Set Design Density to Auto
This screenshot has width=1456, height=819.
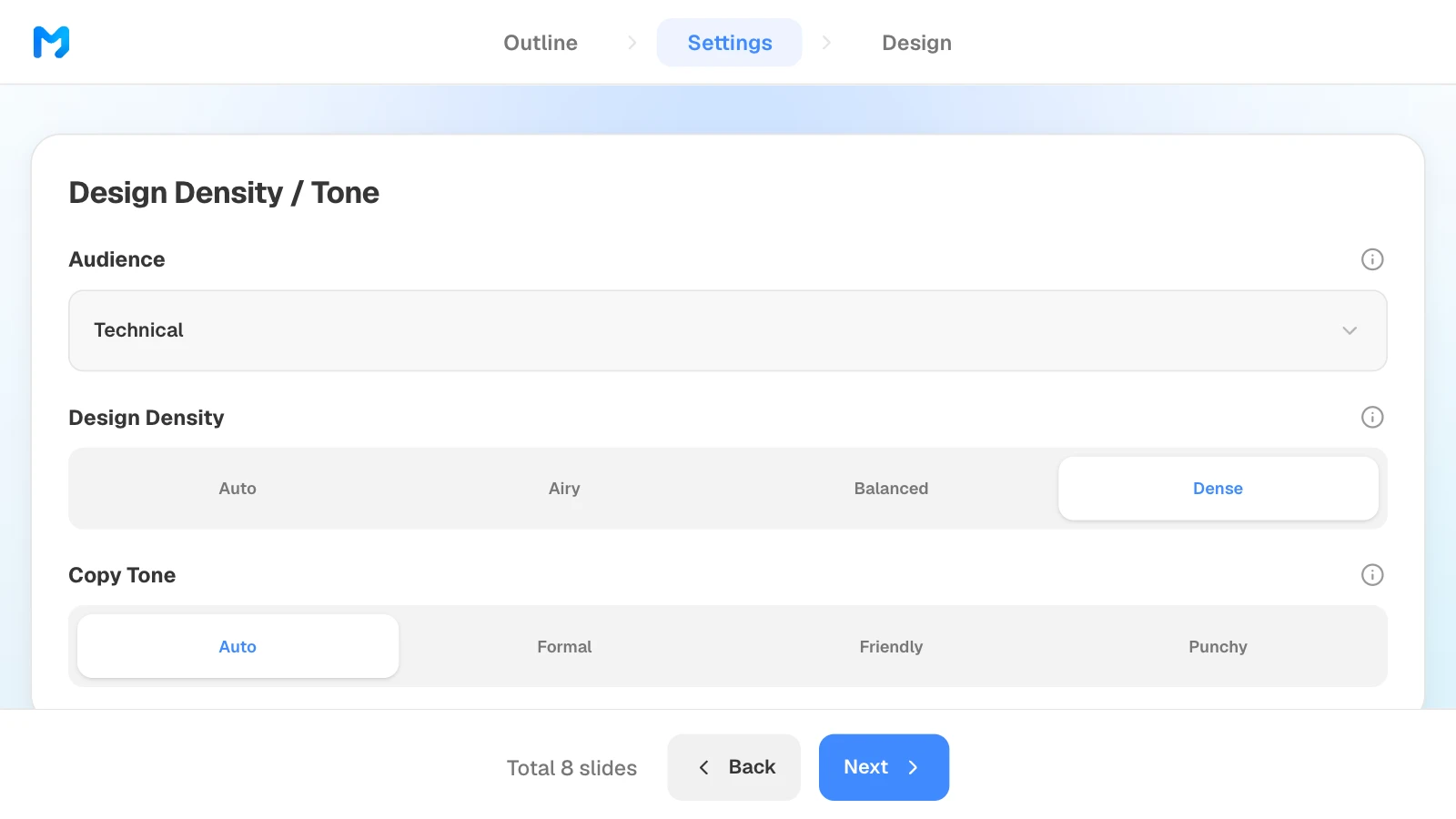[238, 489]
